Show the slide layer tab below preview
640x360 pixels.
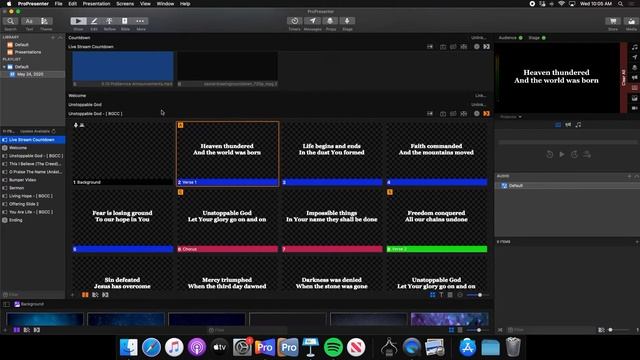pyautogui.click(x=558, y=125)
